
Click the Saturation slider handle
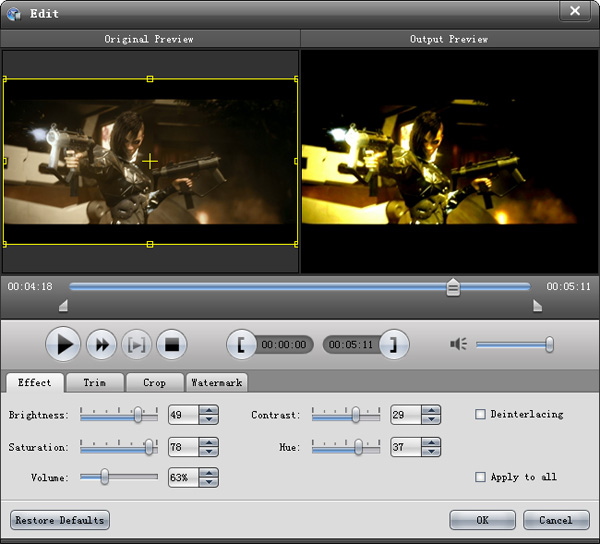coord(149,447)
